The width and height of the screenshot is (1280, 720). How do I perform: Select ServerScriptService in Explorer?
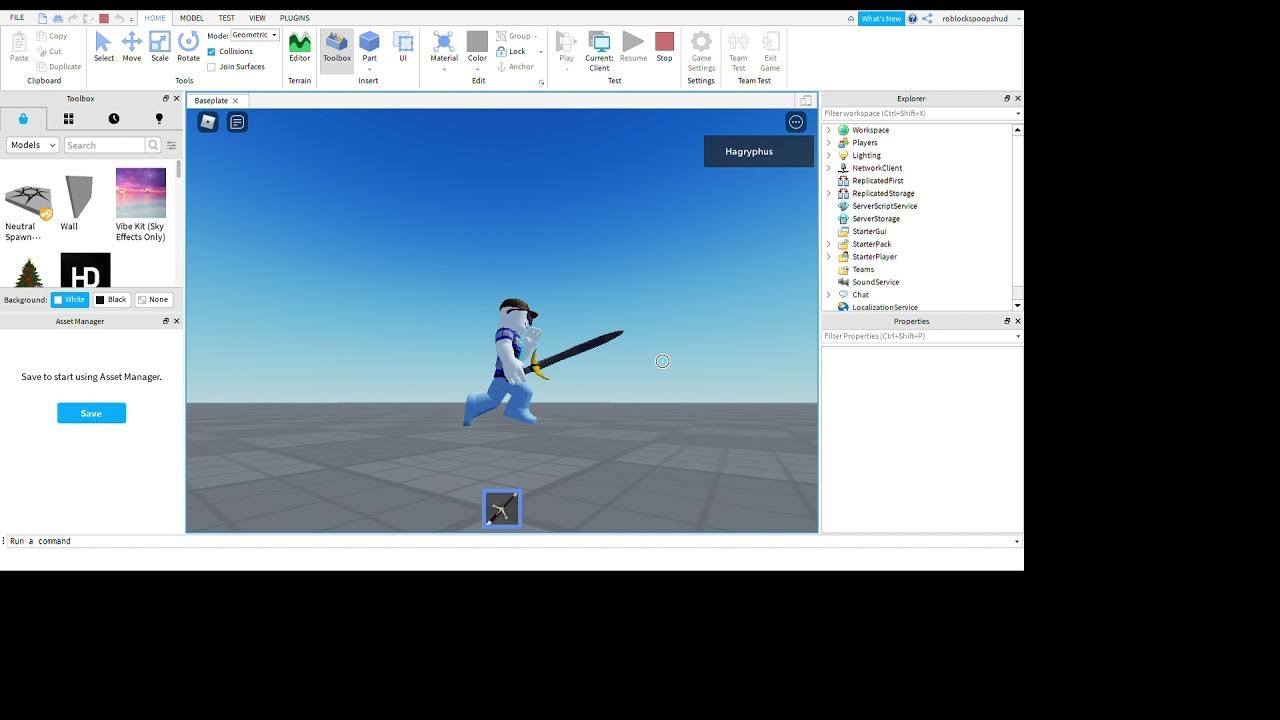coord(884,206)
